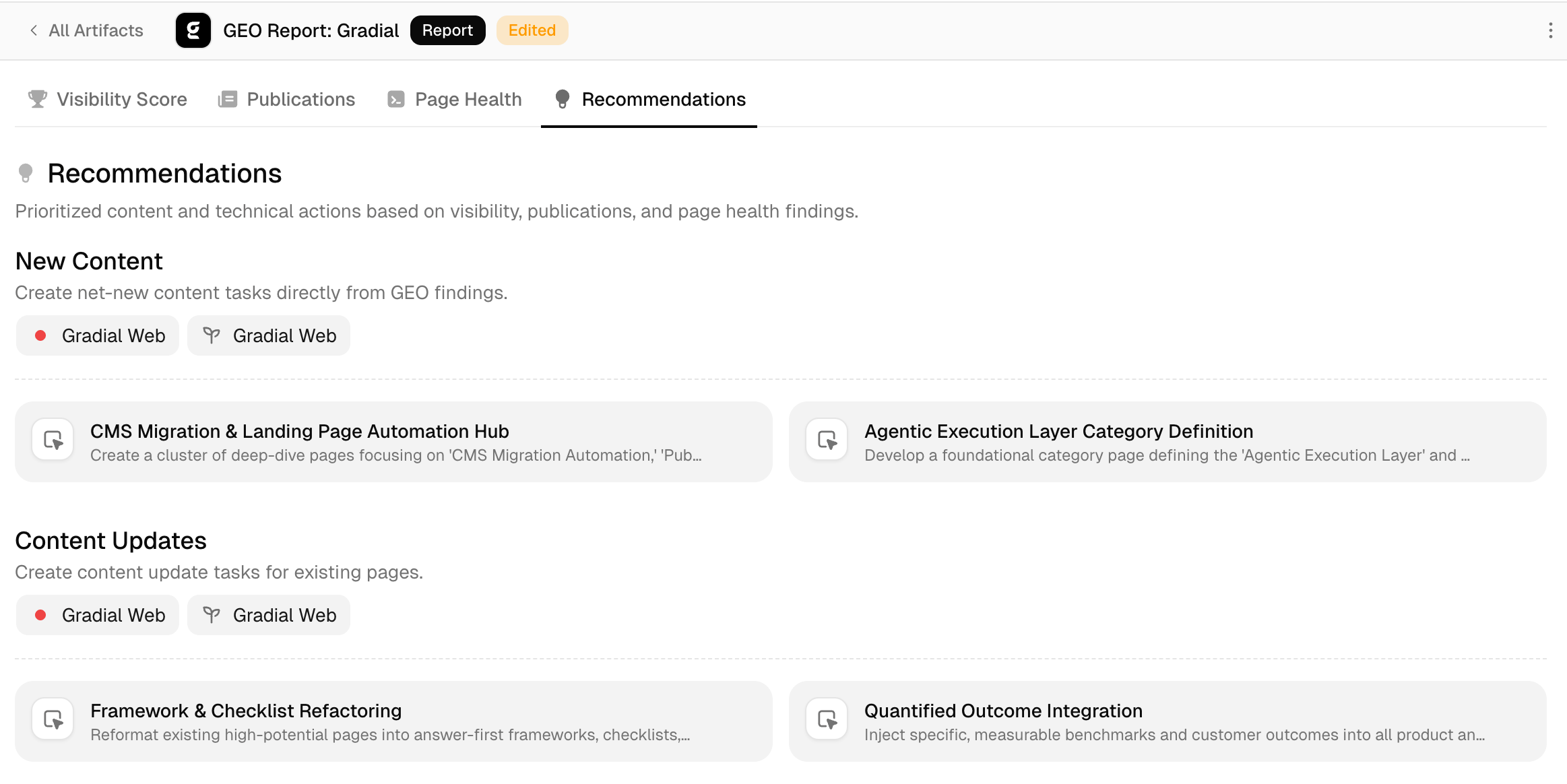The image size is (1567, 784).
Task: Click the Page Health terminal icon
Action: tap(396, 99)
